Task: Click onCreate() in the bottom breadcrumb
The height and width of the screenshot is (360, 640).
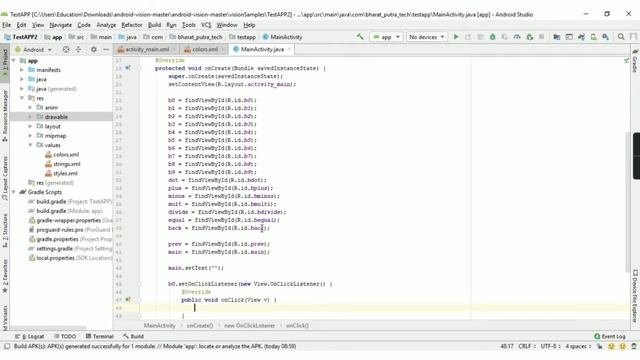Action: point(200,326)
